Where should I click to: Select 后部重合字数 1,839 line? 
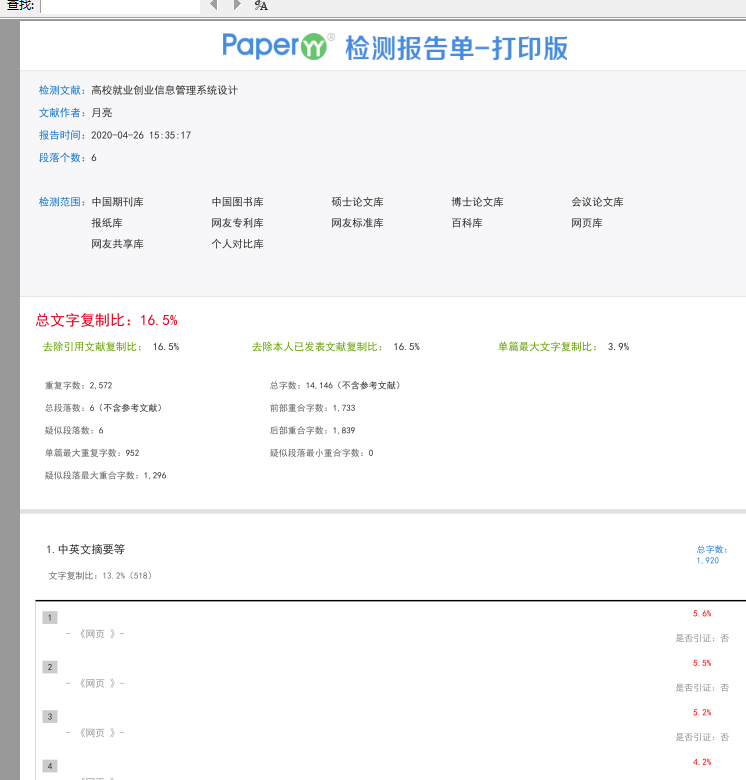312,430
